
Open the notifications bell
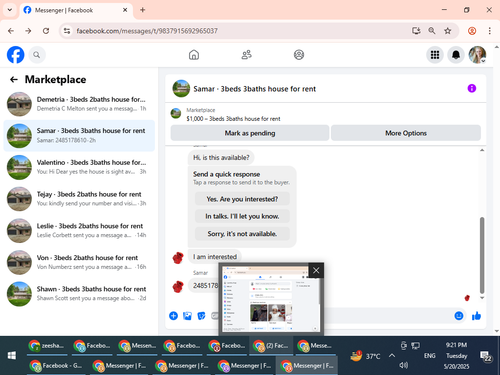pos(456,55)
